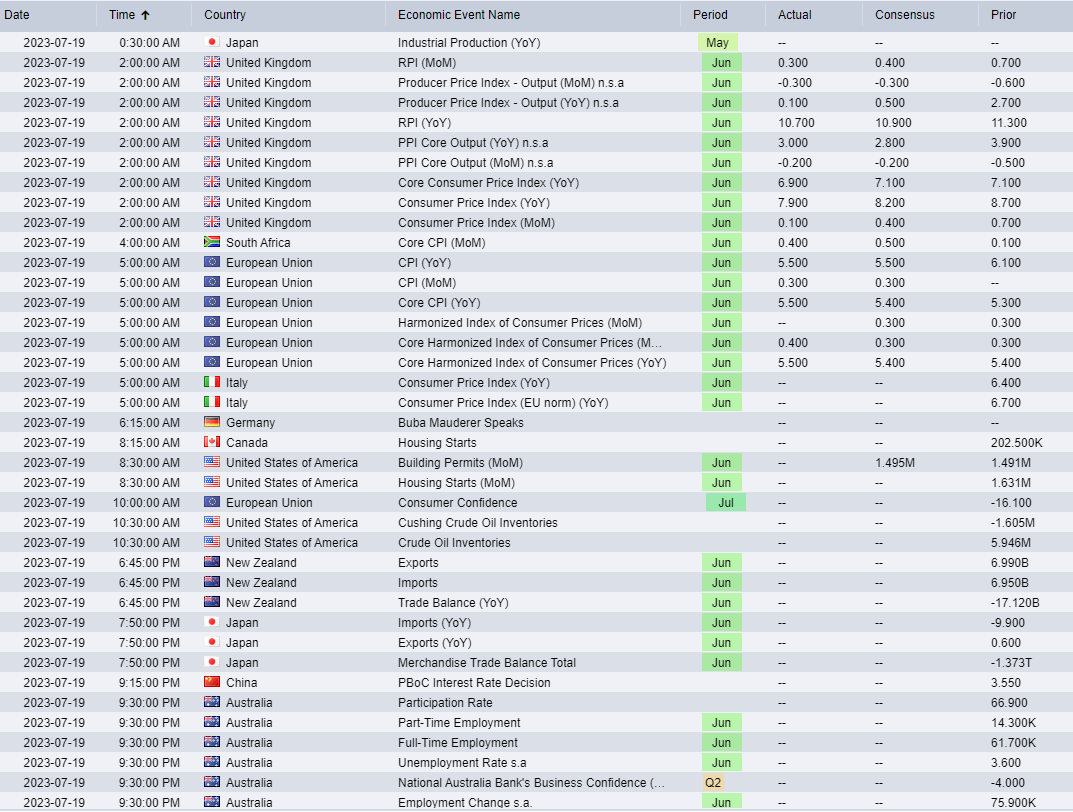The width and height of the screenshot is (1073, 812).
Task: Select the Buba Mauderer Speaks event
Action: 461,423
